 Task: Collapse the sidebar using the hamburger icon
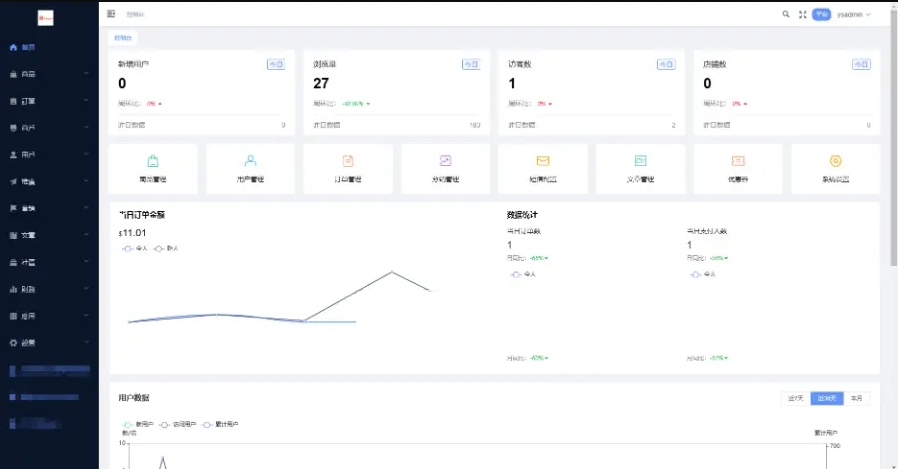[x=111, y=14]
